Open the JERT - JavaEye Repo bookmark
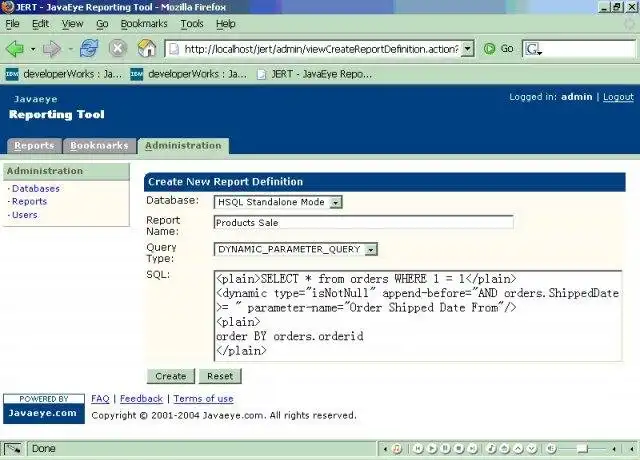The width and height of the screenshot is (640, 460). click(x=314, y=74)
